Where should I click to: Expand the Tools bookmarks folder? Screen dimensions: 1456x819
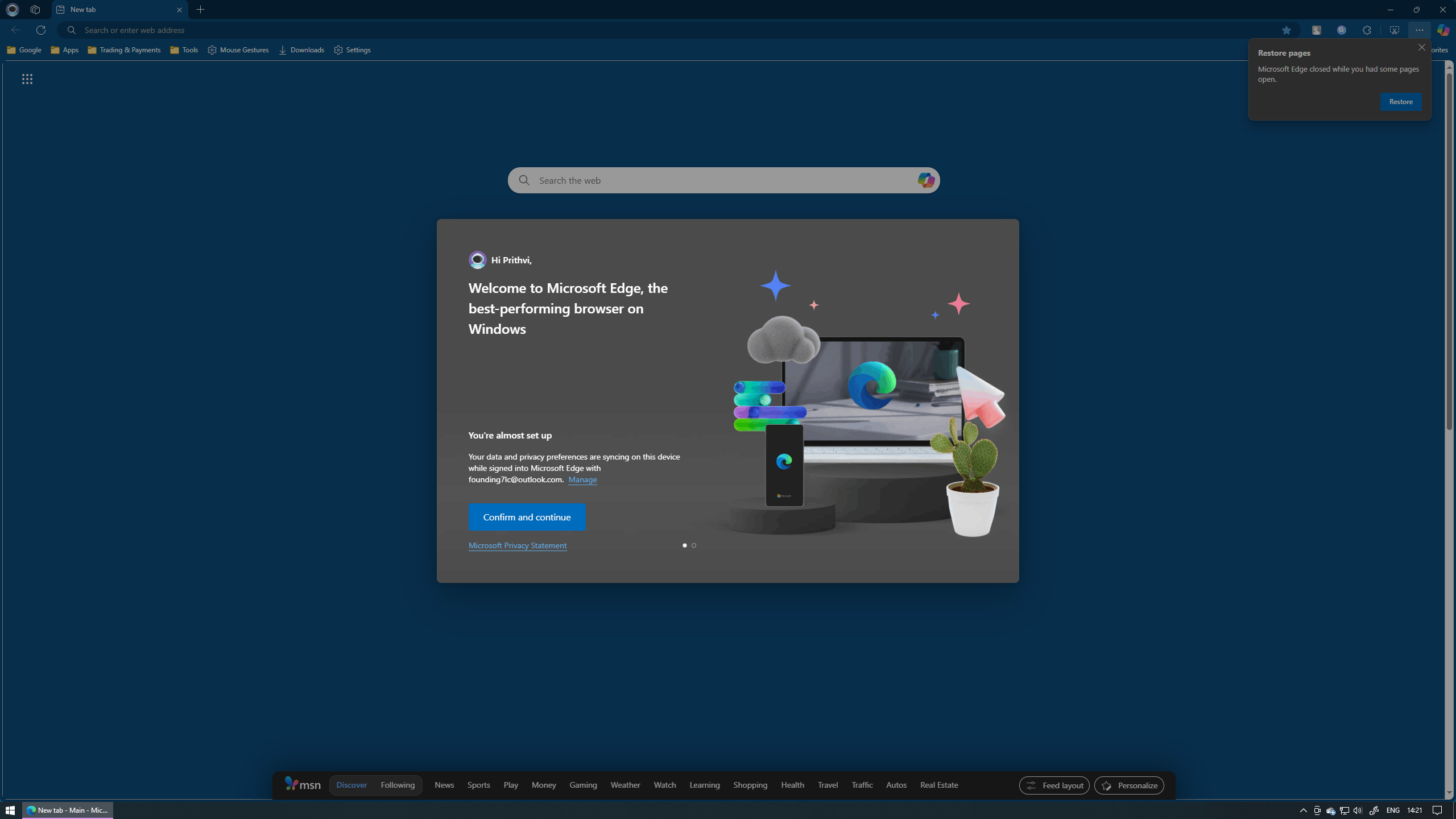point(184,50)
